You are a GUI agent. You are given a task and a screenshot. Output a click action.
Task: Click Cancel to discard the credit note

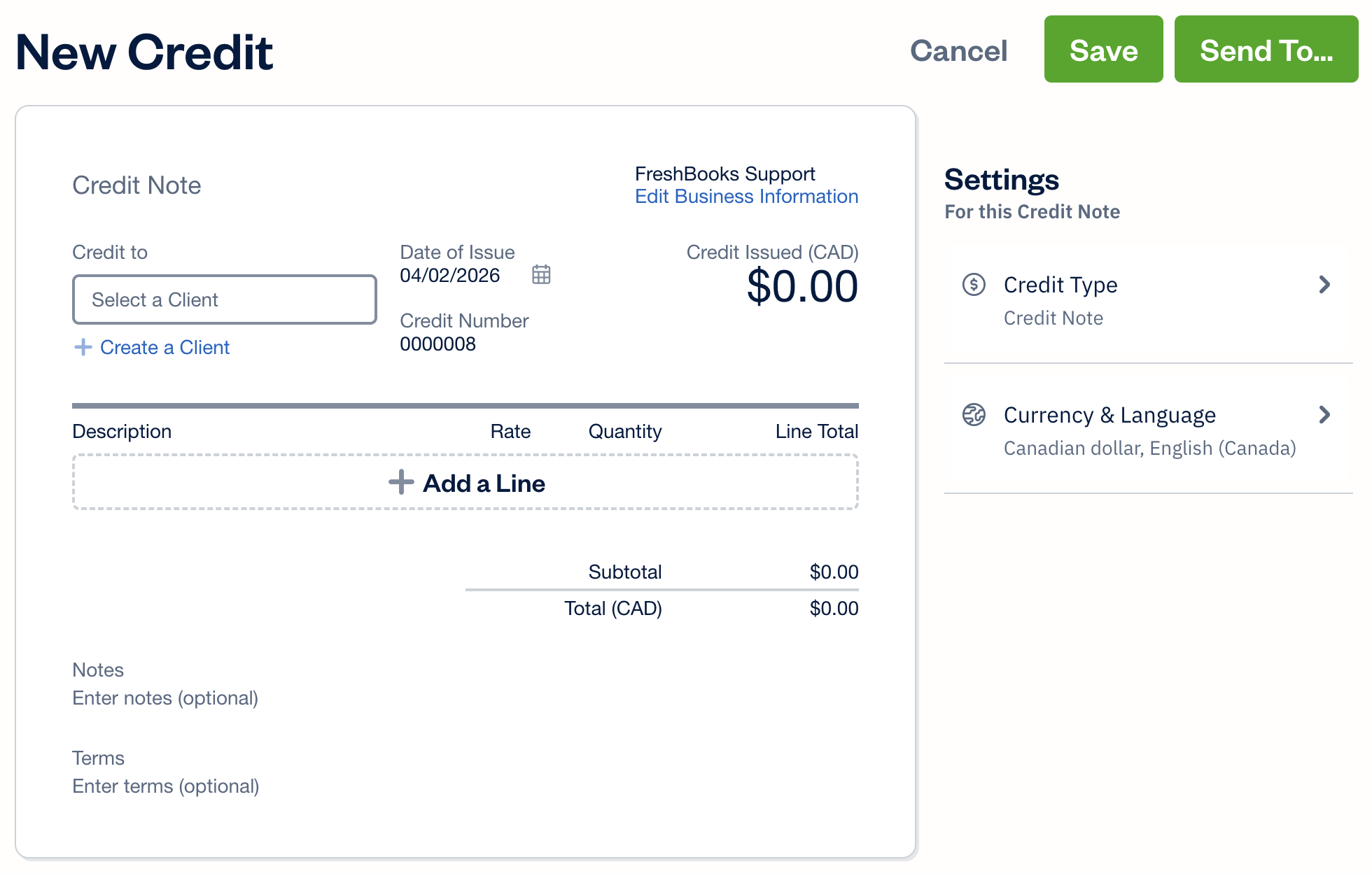point(959,49)
